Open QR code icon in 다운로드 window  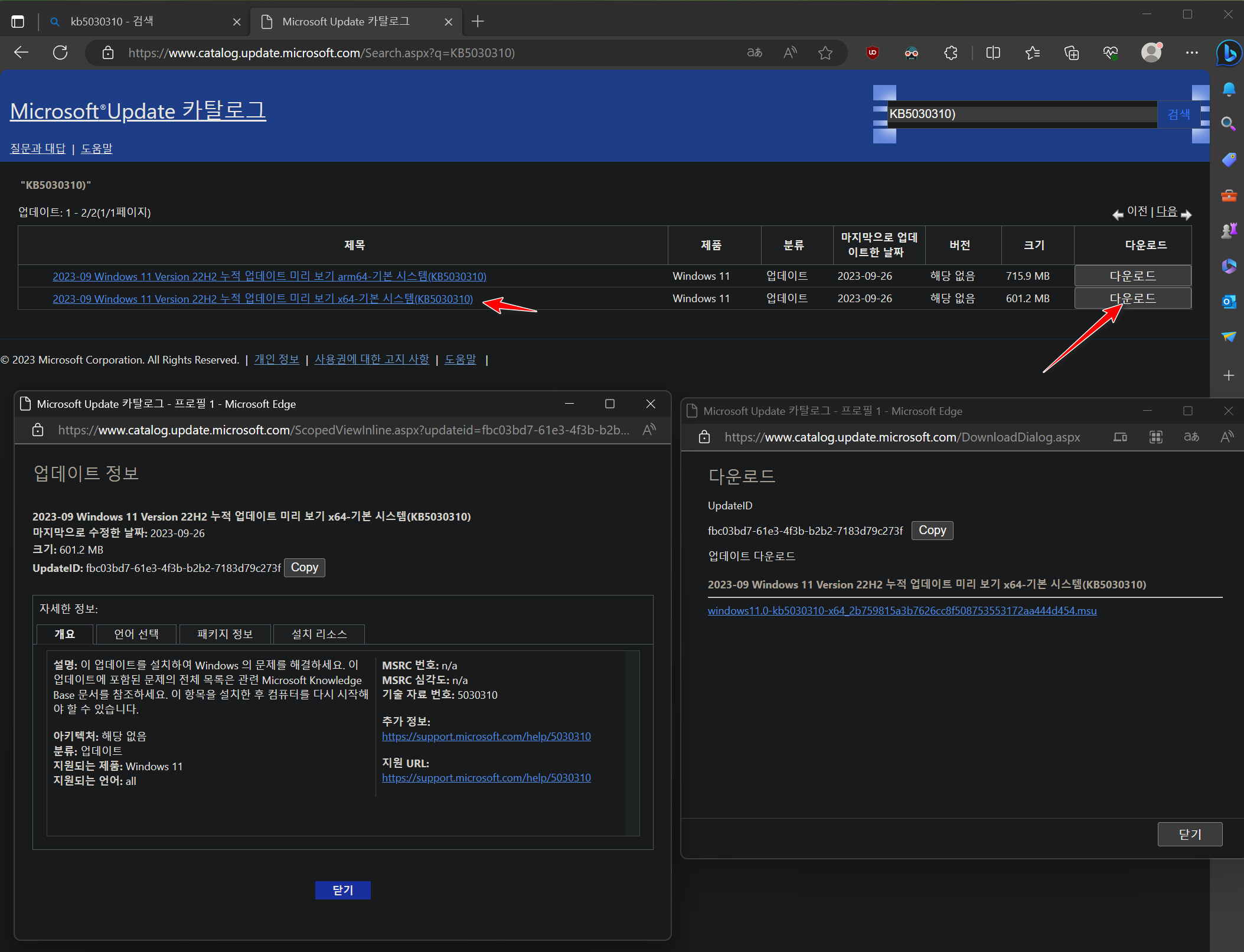(x=1155, y=437)
